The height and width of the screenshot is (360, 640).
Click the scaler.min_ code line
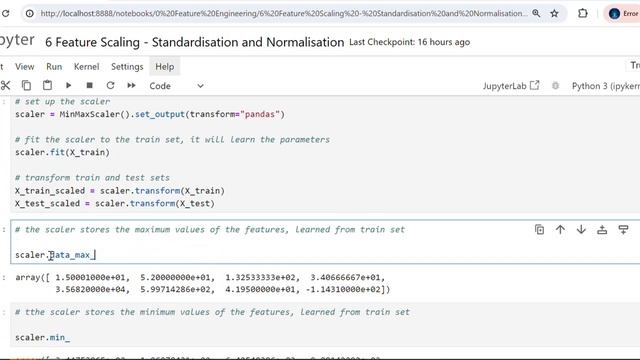coord(42,338)
